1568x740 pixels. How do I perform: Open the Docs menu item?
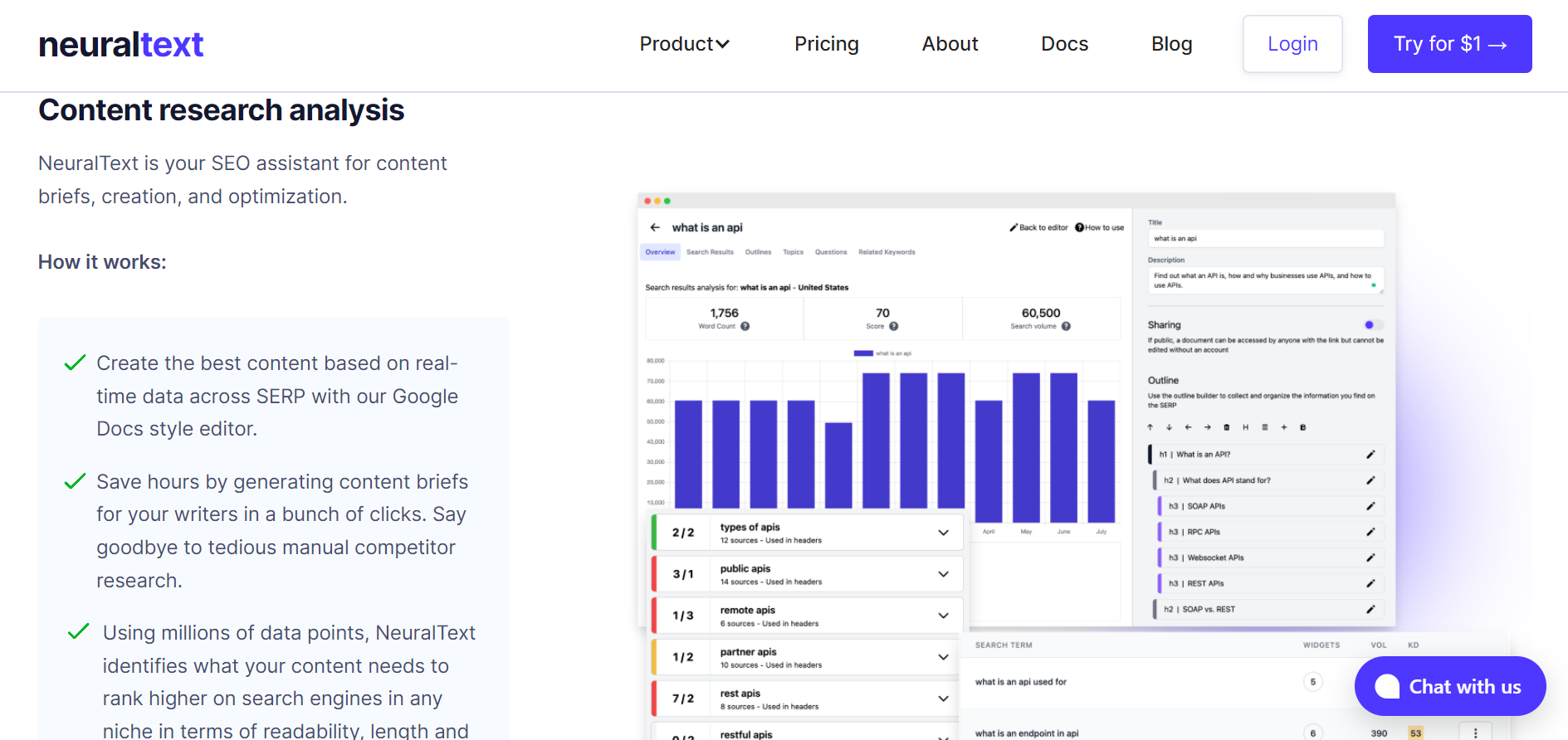click(x=1064, y=44)
